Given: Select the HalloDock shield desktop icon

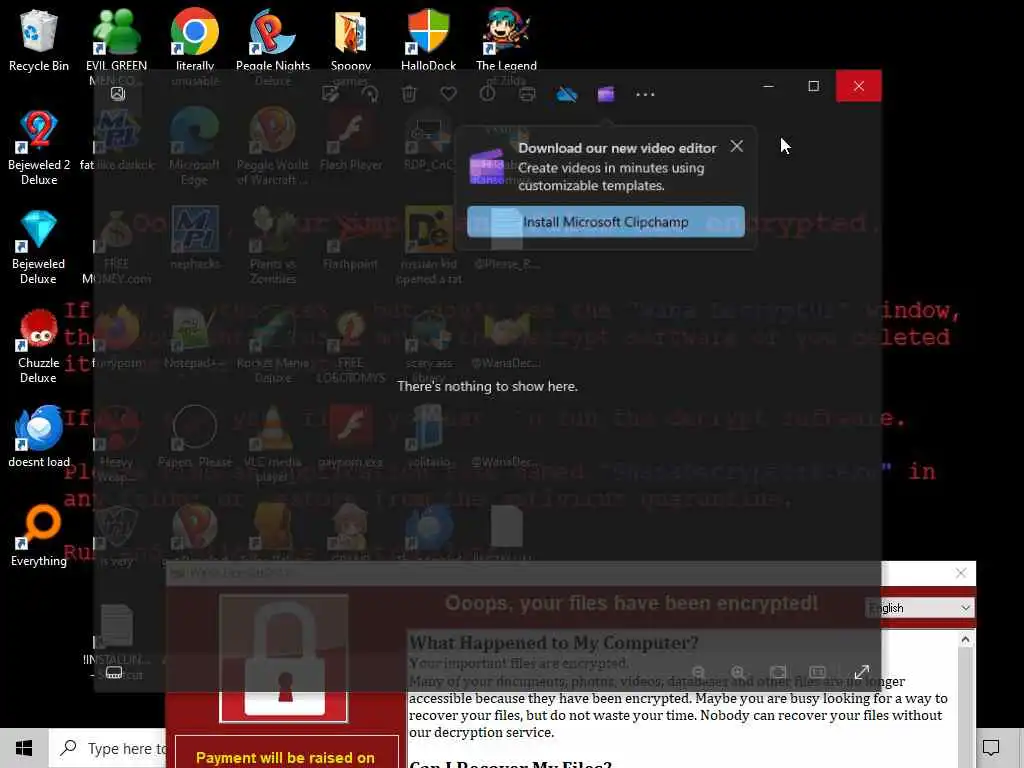Looking at the screenshot, I should pos(428,40).
